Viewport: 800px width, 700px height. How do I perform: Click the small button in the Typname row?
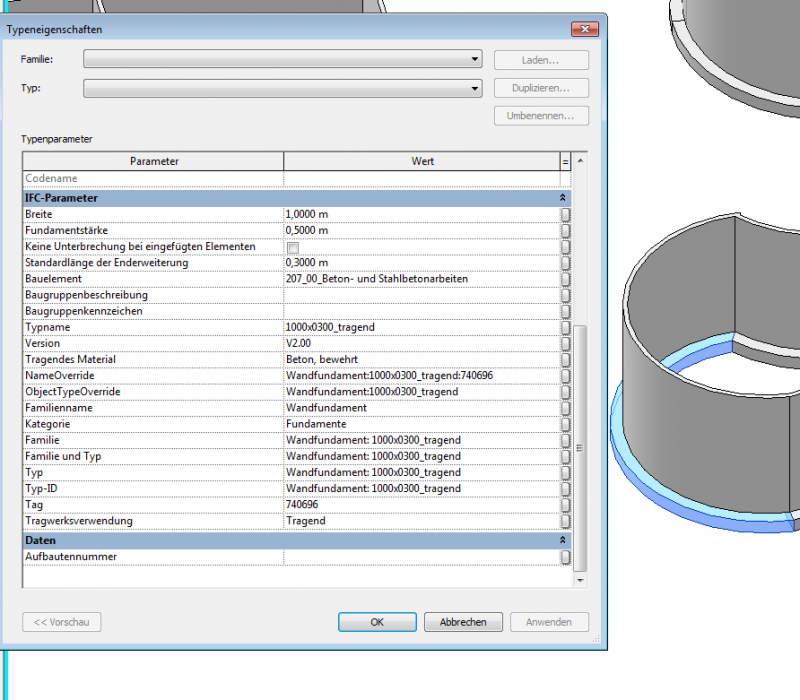pos(565,327)
